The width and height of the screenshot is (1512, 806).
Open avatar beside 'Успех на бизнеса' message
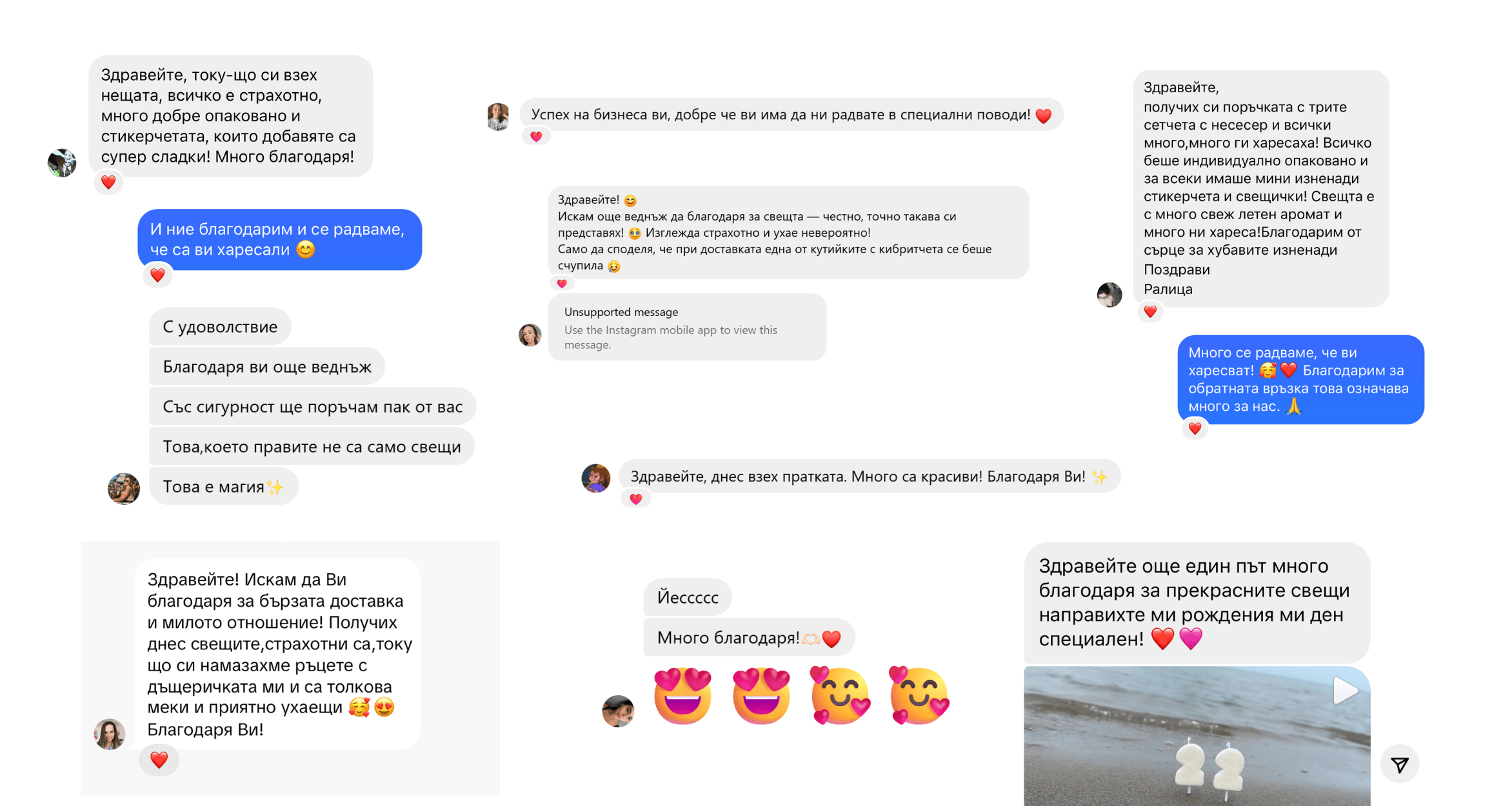pos(497,117)
